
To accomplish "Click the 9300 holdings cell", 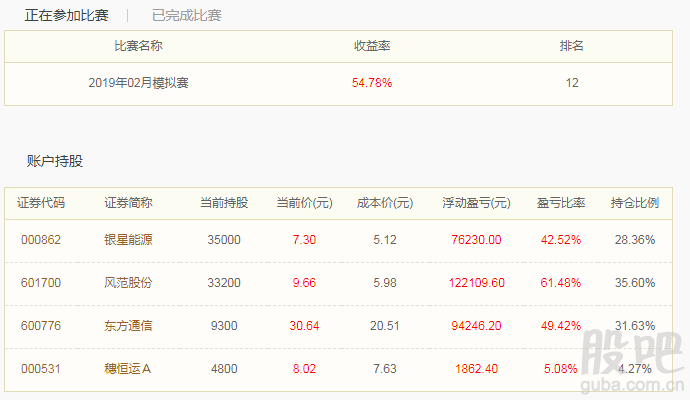I will pos(224,326).
